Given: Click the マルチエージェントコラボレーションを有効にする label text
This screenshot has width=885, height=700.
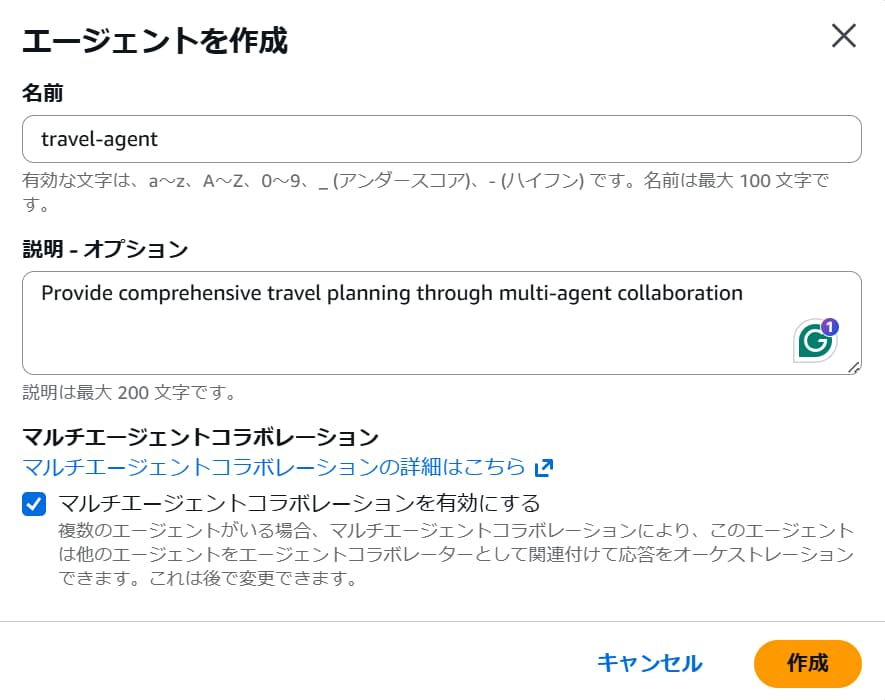Looking at the screenshot, I should (300, 502).
